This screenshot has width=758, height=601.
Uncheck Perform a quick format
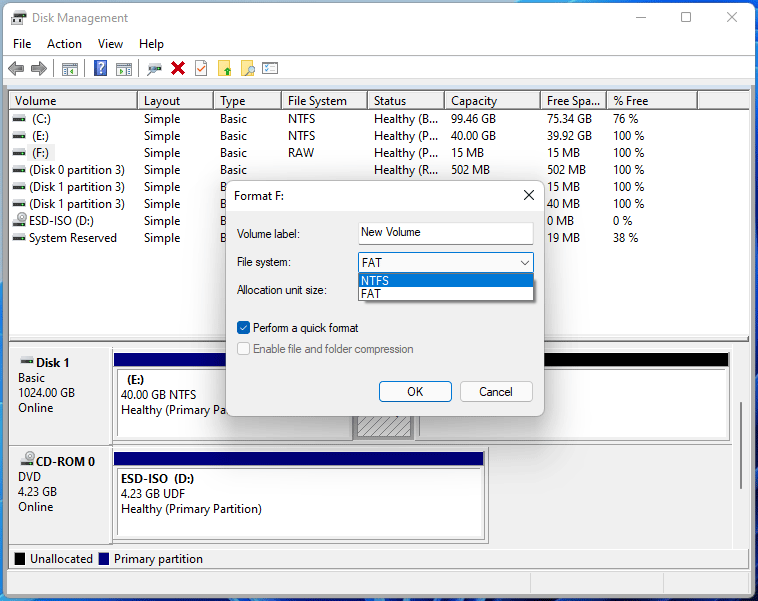(243, 328)
